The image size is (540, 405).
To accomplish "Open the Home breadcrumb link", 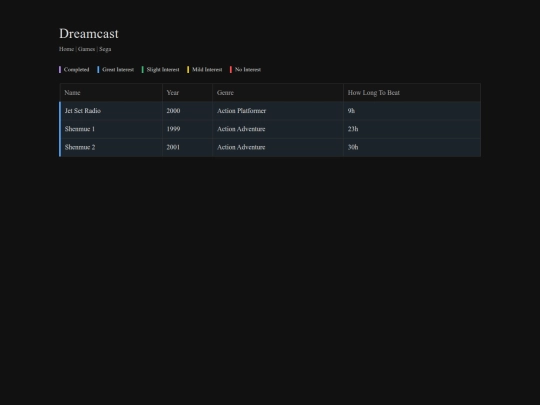I will click(x=66, y=49).
